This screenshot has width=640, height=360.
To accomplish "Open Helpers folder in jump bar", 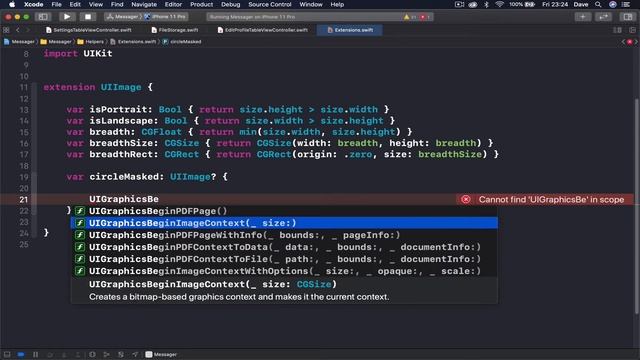I will (x=91, y=42).
